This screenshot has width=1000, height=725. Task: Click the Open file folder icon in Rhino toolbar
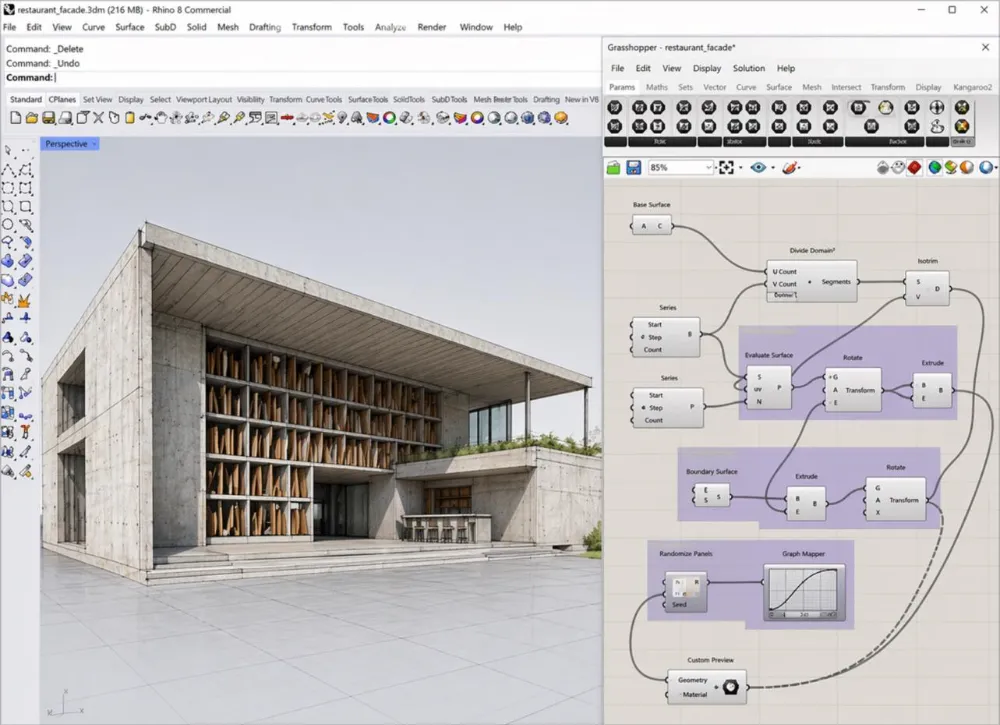(x=31, y=118)
